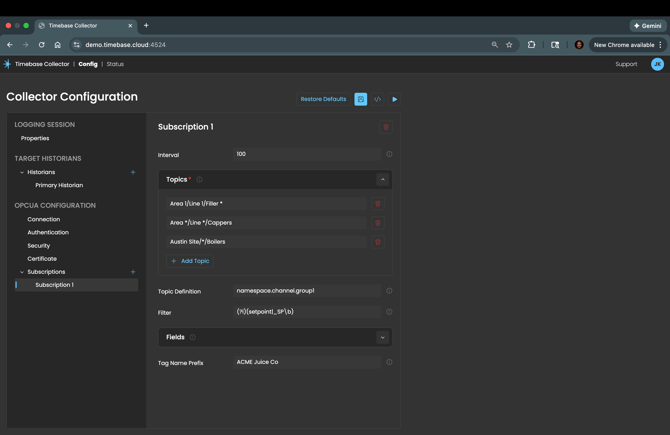Delete the Area 1/Line 1/Filler topic
This screenshot has height=435, width=670.
pyautogui.click(x=378, y=204)
